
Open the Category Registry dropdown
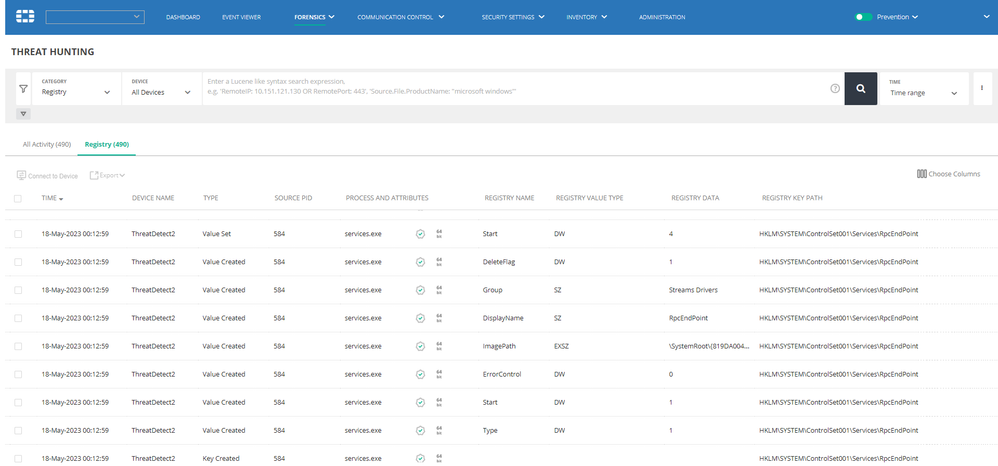(76, 92)
